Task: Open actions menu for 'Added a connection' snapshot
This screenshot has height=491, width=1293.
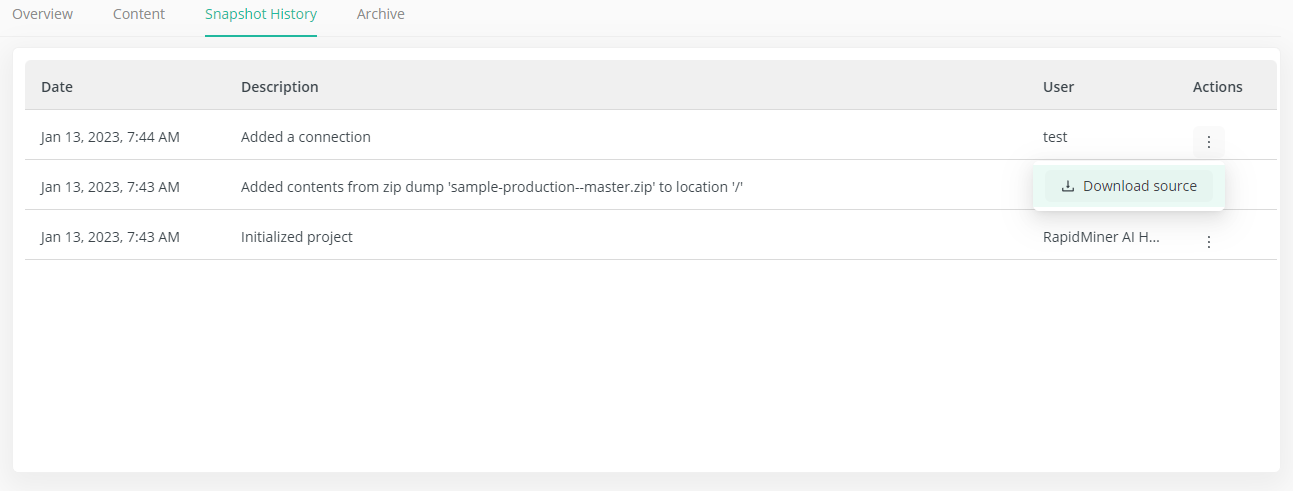Action: [1208, 142]
